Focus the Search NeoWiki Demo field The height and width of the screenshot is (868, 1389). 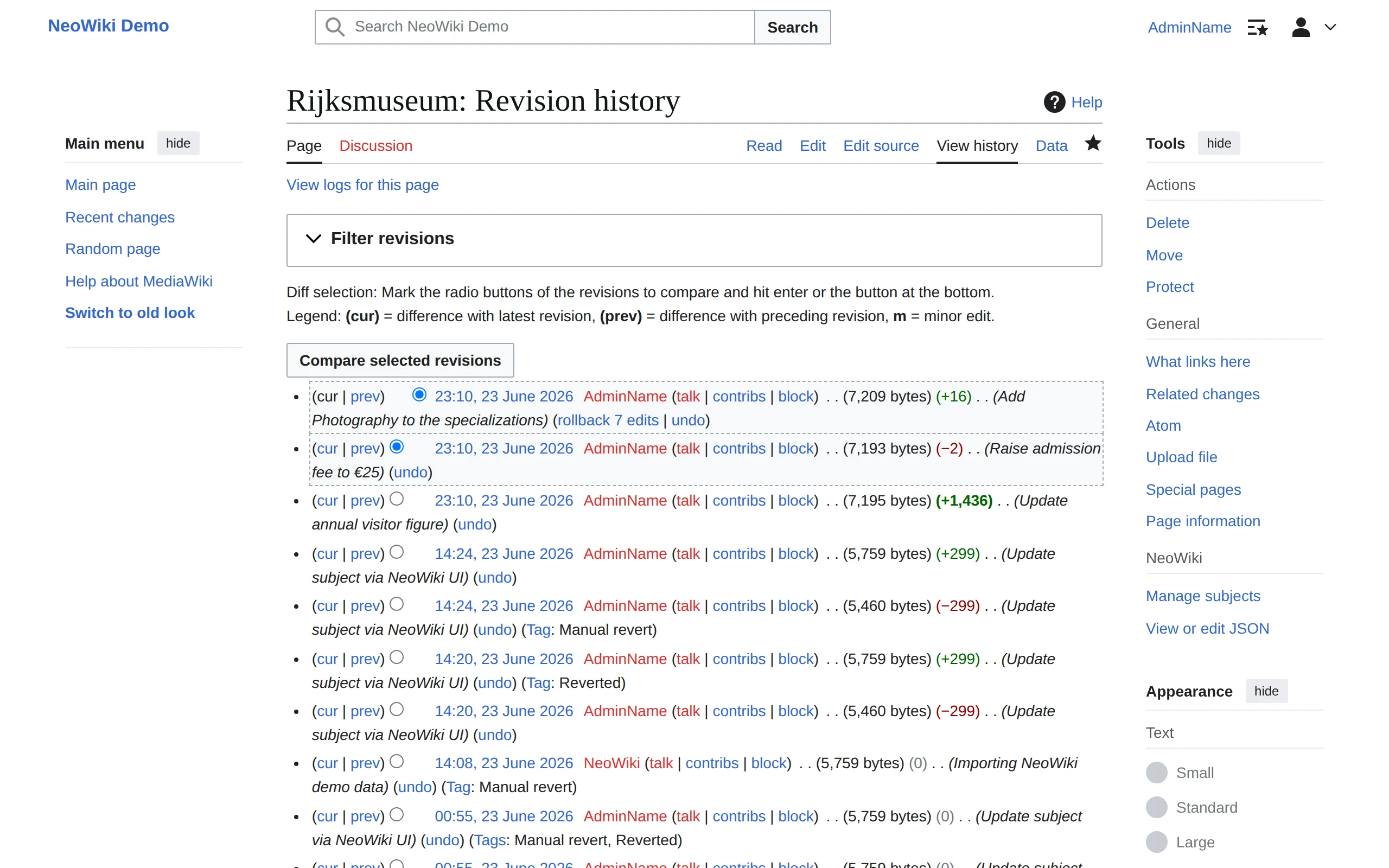[x=534, y=27]
